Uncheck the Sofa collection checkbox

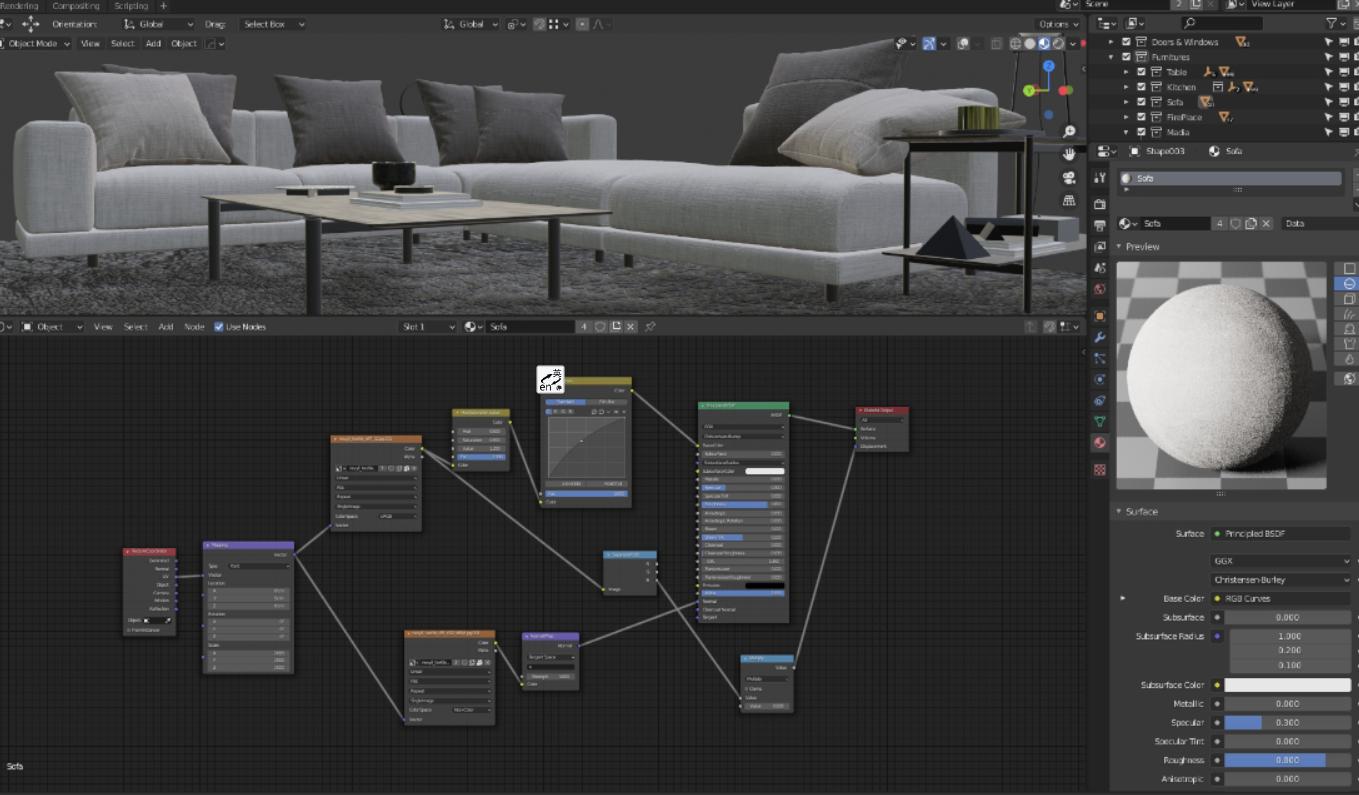[x=1141, y=102]
